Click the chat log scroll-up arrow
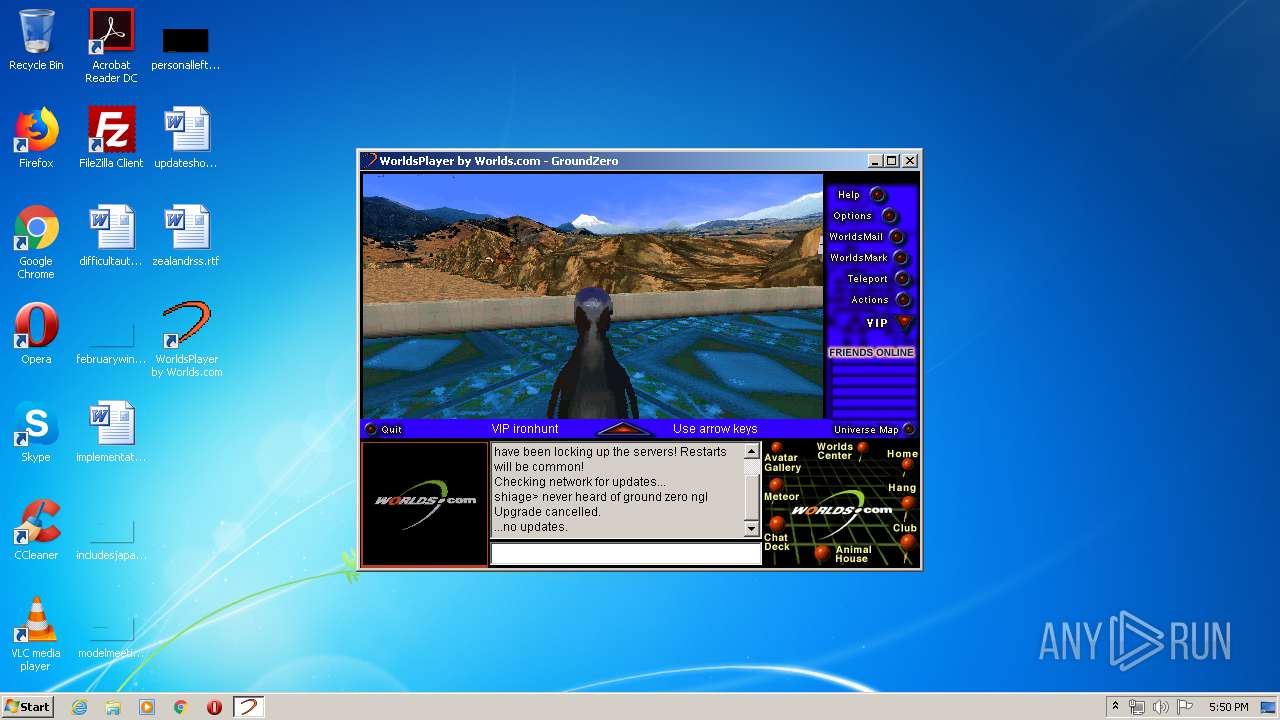The height and width of the screenshot is (720, 1280). pyautogui.click(x=752, y=452)
